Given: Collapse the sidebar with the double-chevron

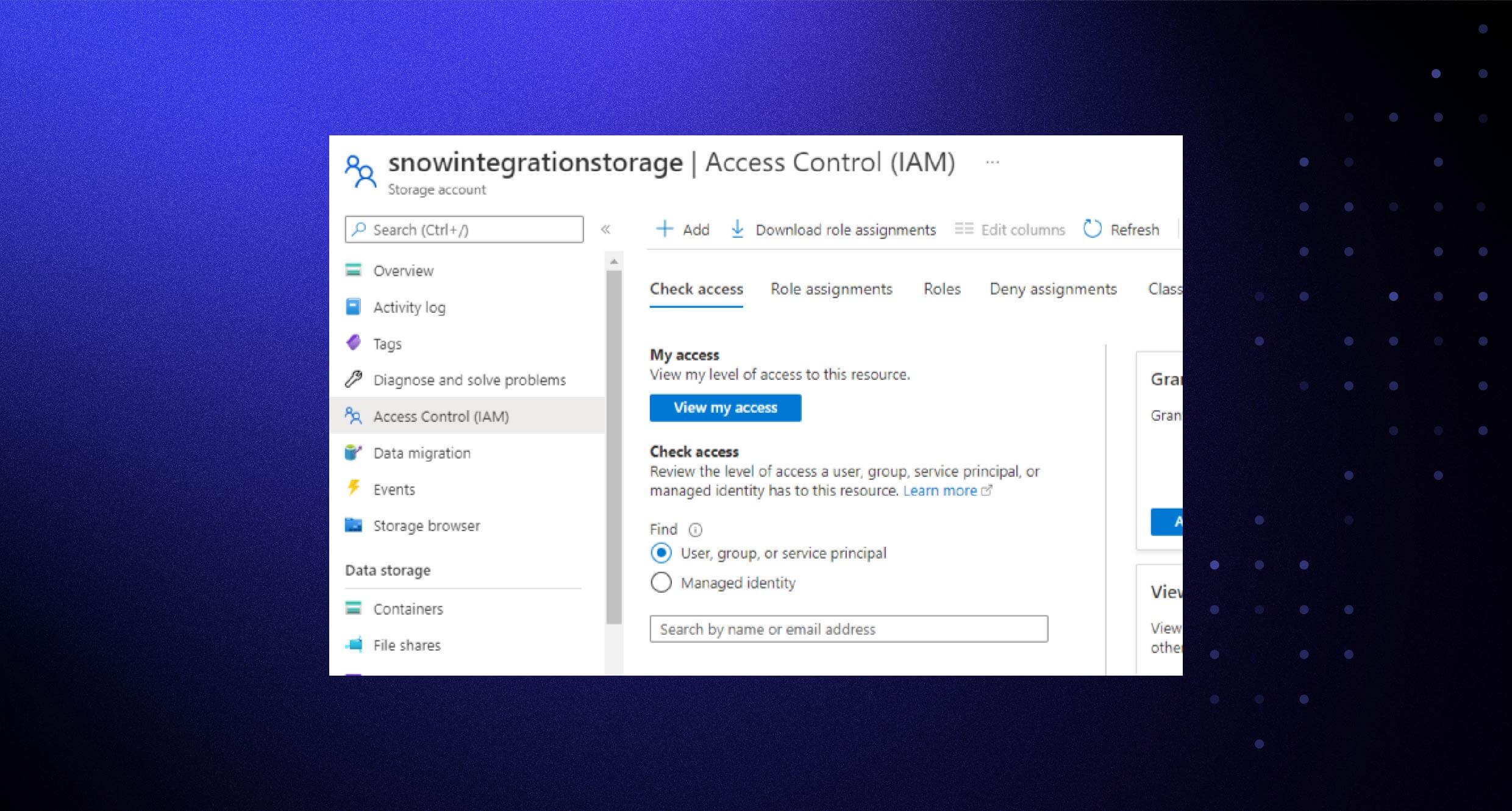Looking at the screenshot, I should 607,229.
